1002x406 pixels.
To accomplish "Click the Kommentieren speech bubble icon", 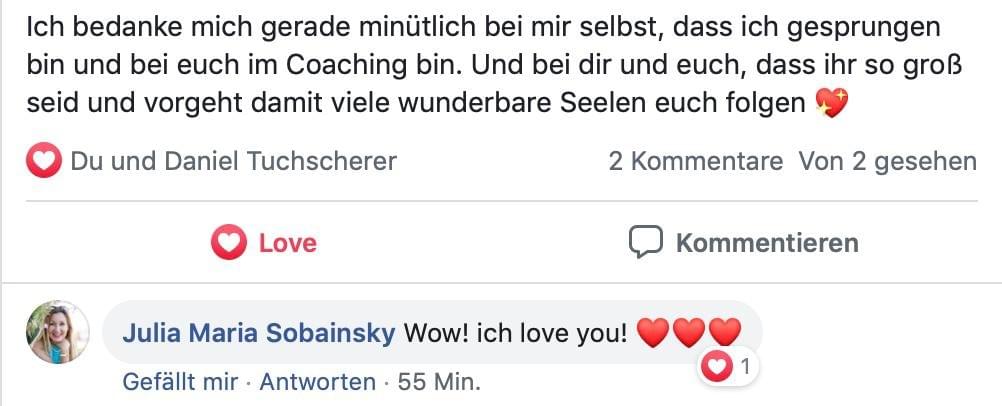I will 645,242.
